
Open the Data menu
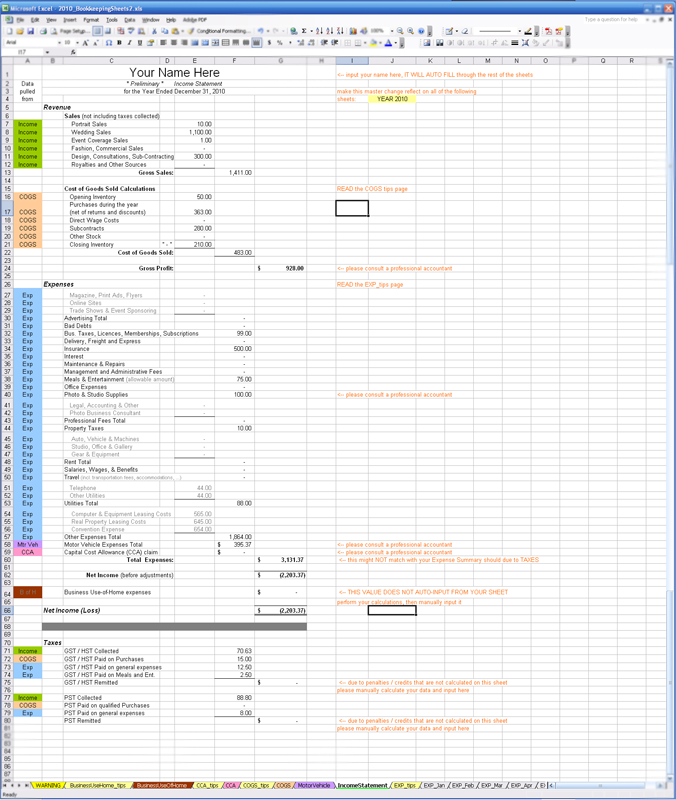(x=130, y=20)
